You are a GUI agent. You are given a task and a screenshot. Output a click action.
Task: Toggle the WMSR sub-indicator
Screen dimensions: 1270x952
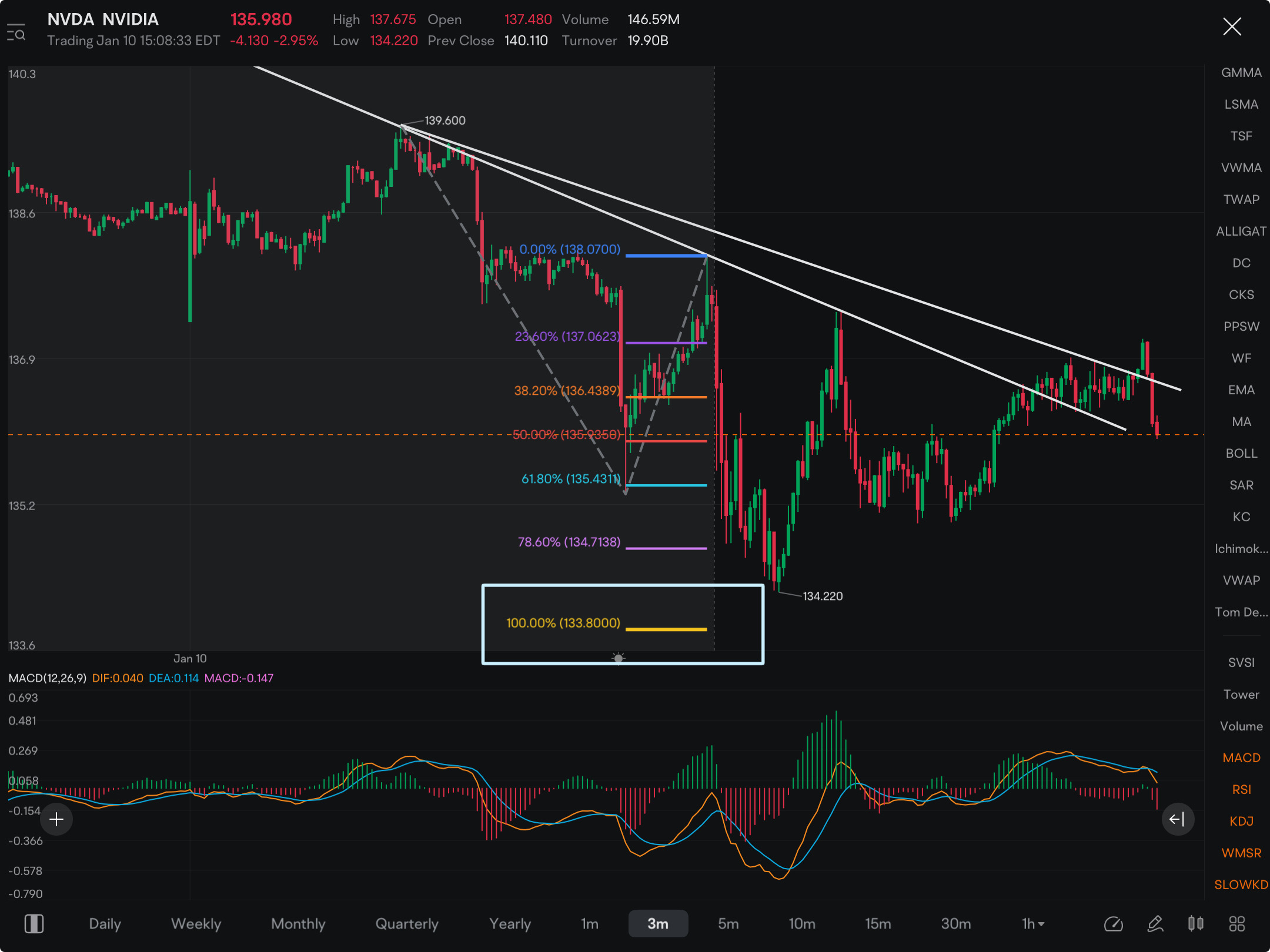point(1241,853)
